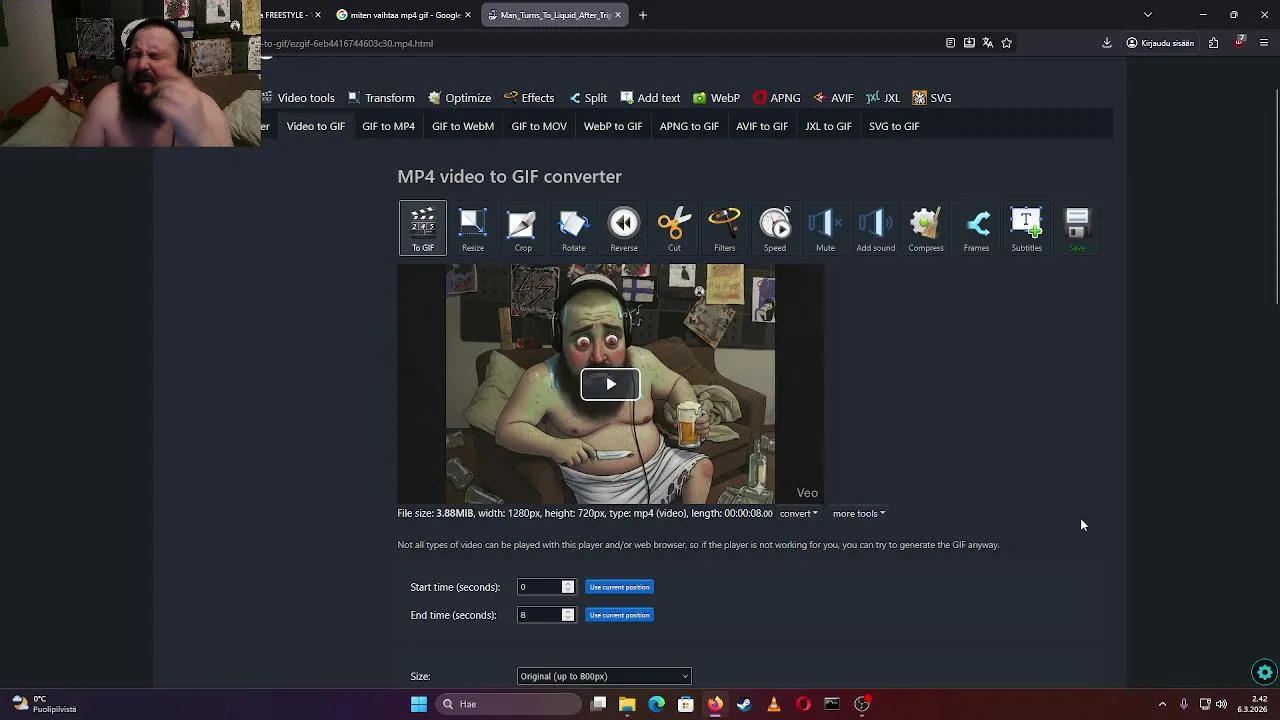
Task: Open the JXL menu
Action: pos(883,98)
